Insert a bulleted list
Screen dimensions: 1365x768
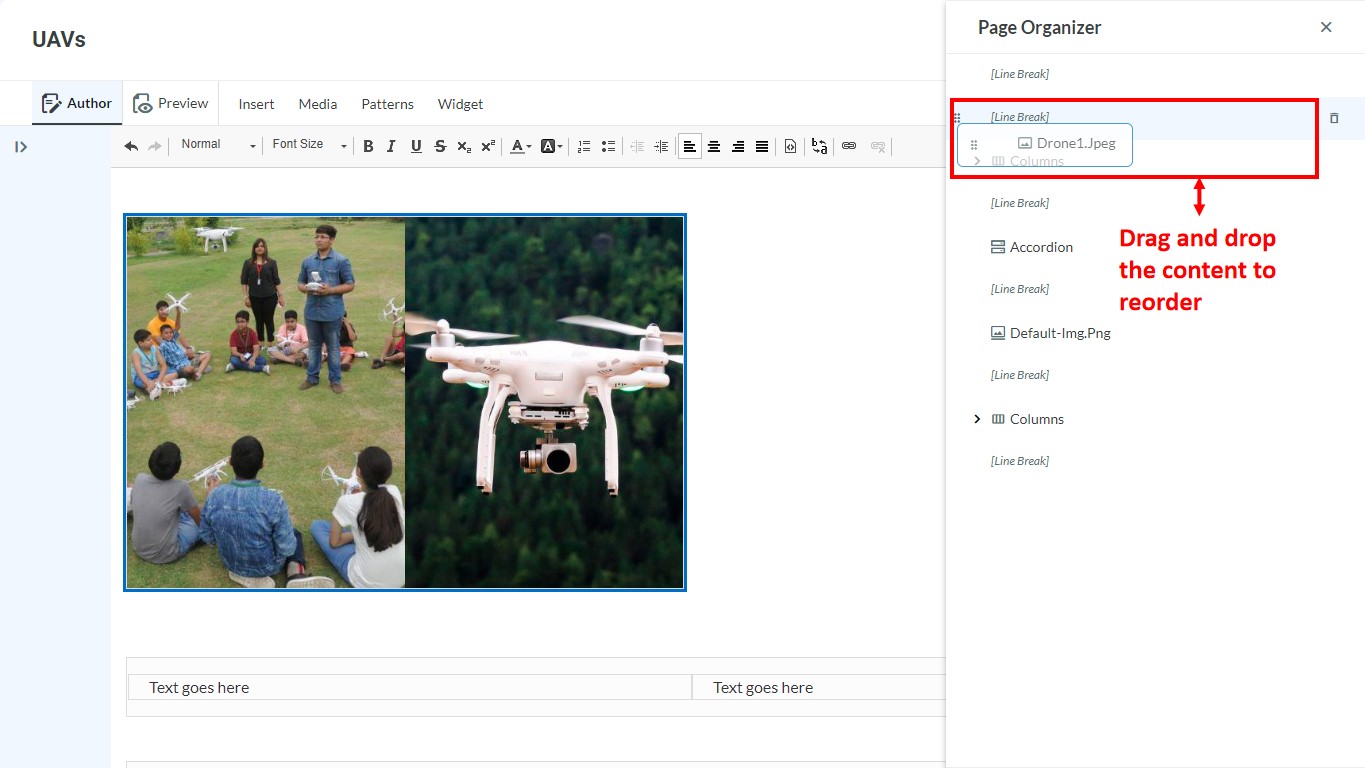click(608, 146)
